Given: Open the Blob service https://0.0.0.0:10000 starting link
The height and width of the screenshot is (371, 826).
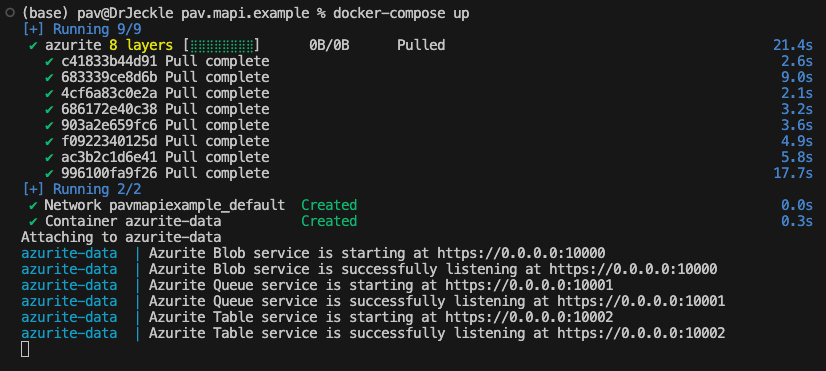Looking at the screenshot, I should [x=521, y=253].
